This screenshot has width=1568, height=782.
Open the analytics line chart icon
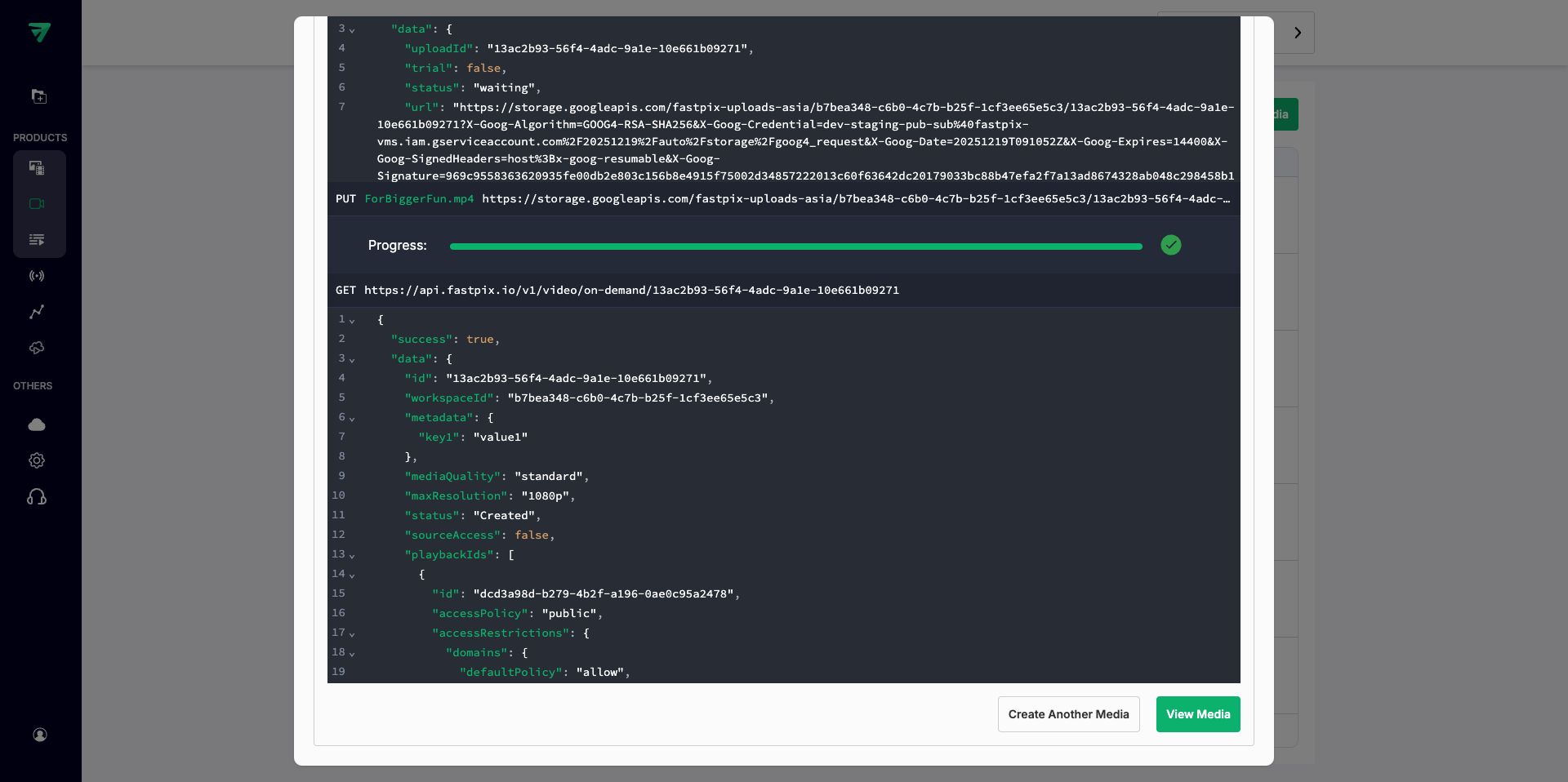tap(37, 312)
